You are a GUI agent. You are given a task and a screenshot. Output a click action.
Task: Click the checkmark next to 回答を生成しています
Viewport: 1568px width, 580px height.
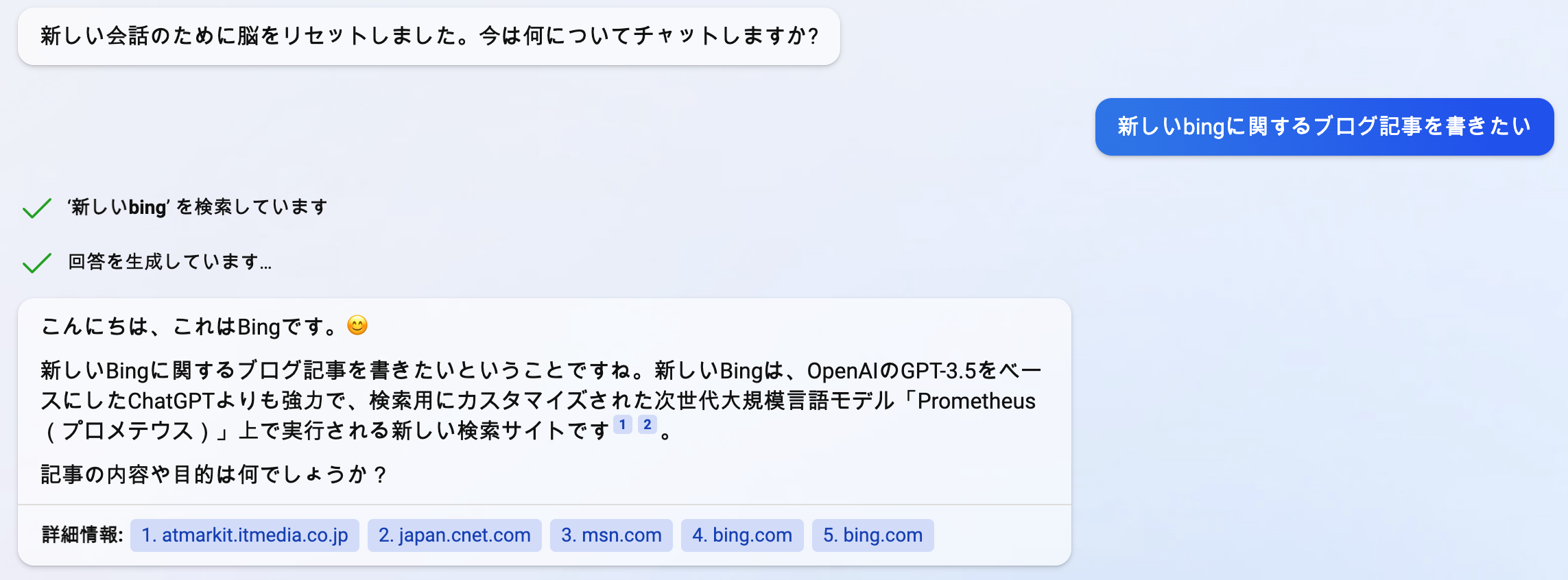[37, 263]
